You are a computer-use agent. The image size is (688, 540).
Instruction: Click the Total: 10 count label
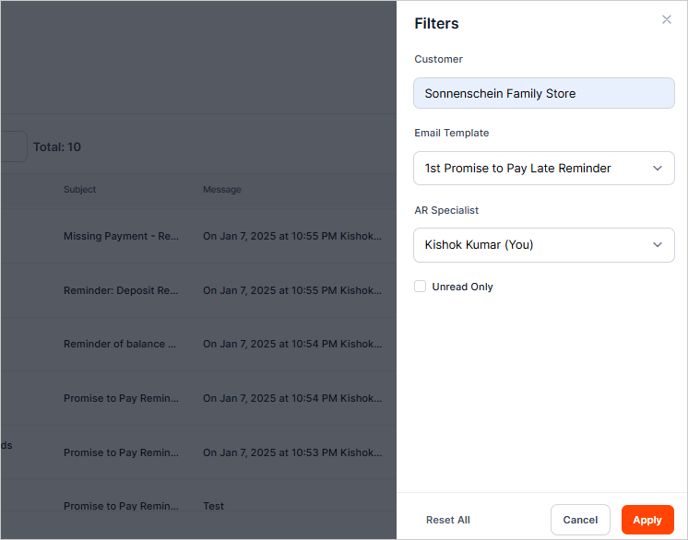(57, 147)
